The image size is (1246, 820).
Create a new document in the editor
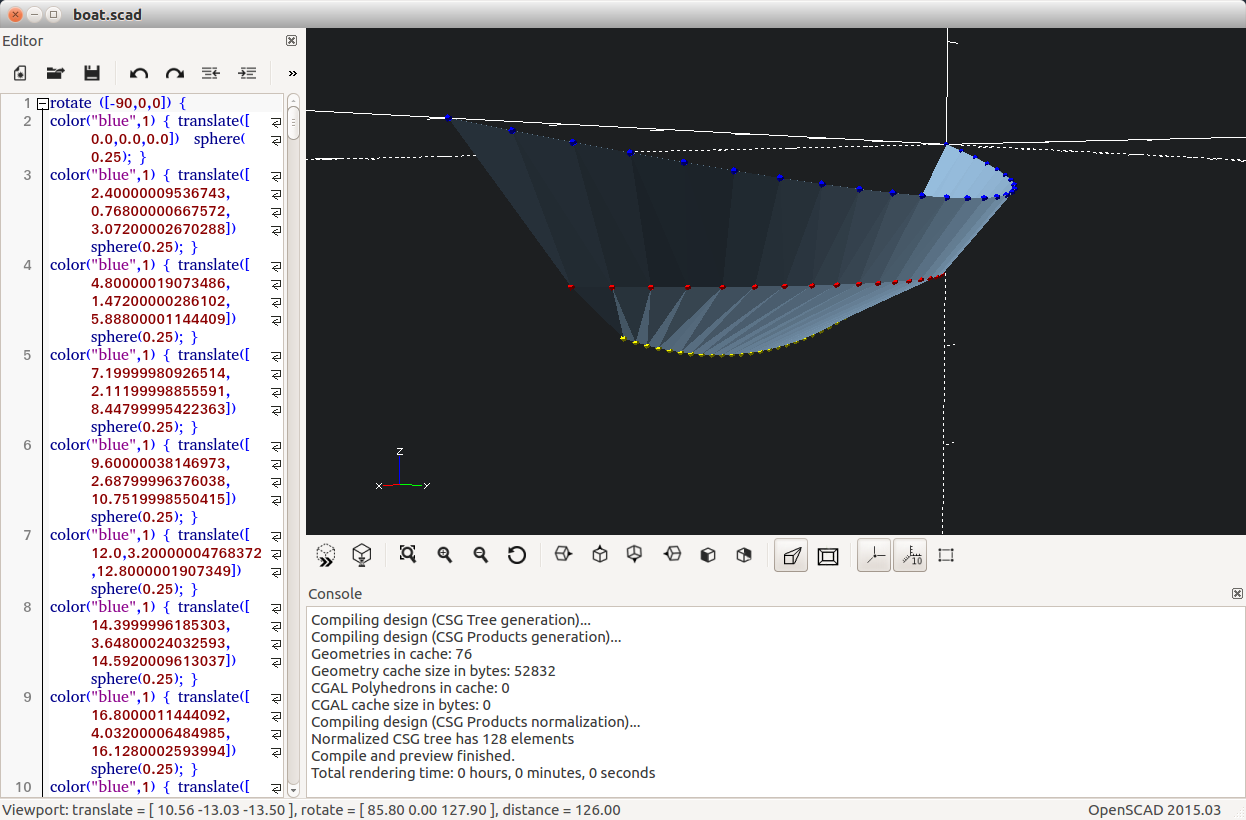[x=20, y=73]
